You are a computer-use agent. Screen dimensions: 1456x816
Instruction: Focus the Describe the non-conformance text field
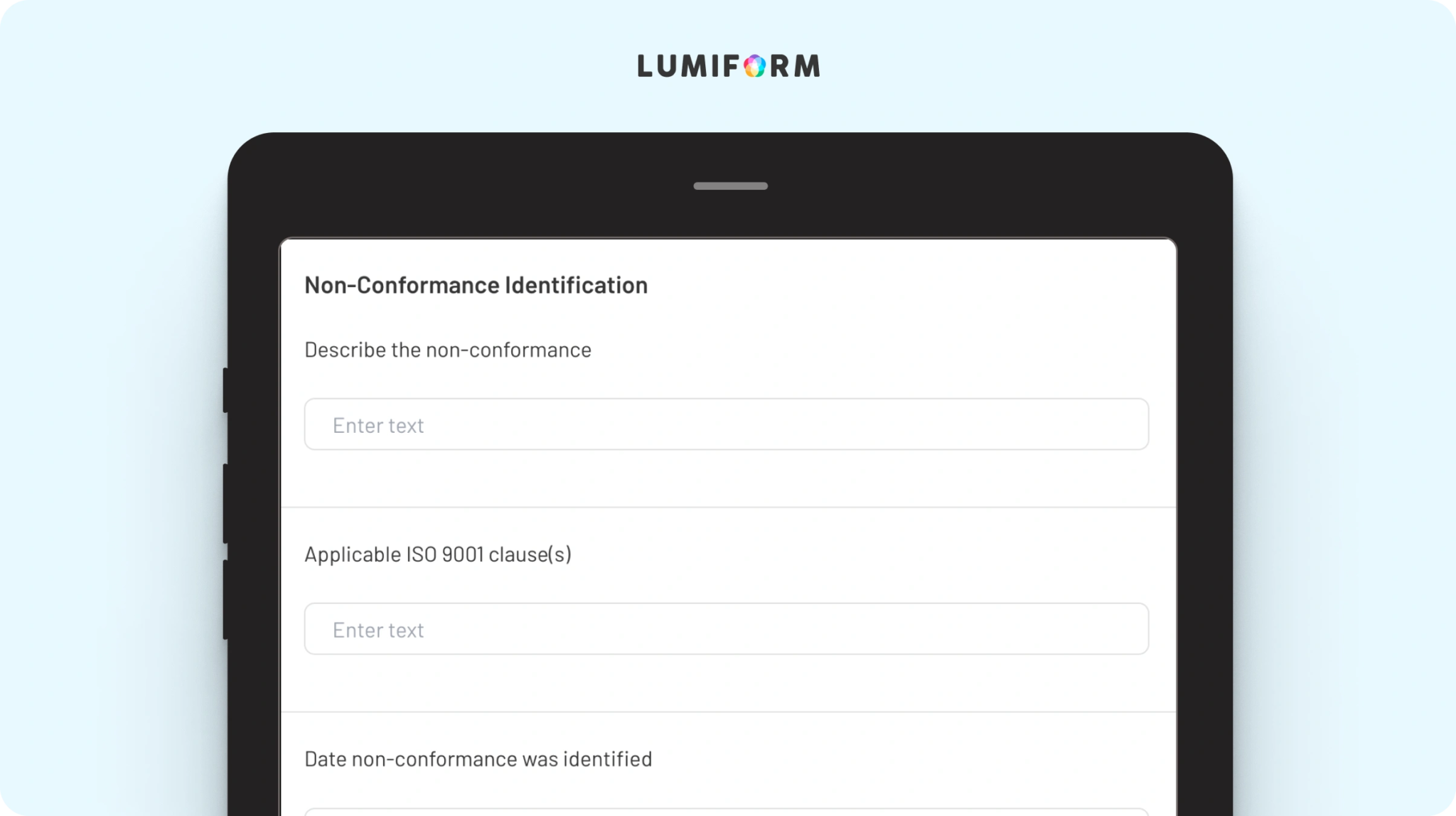(x=727, y=424)
